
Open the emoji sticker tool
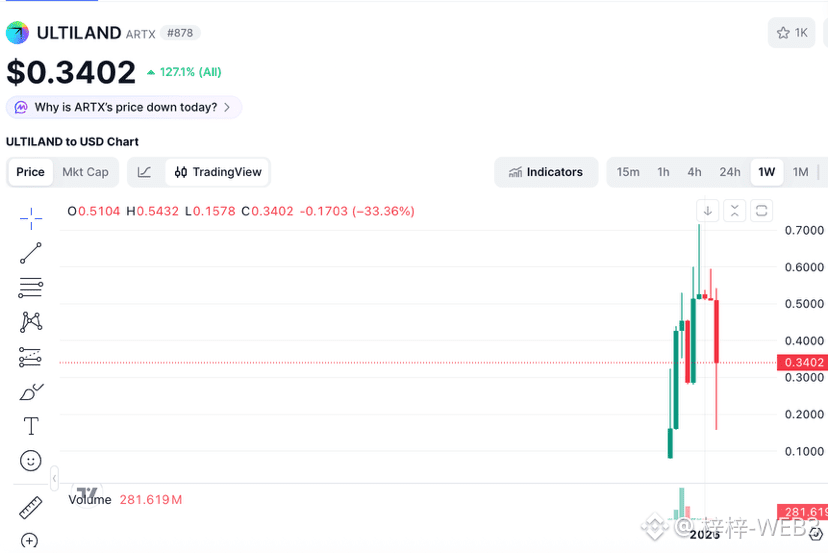tap(31, 461)
